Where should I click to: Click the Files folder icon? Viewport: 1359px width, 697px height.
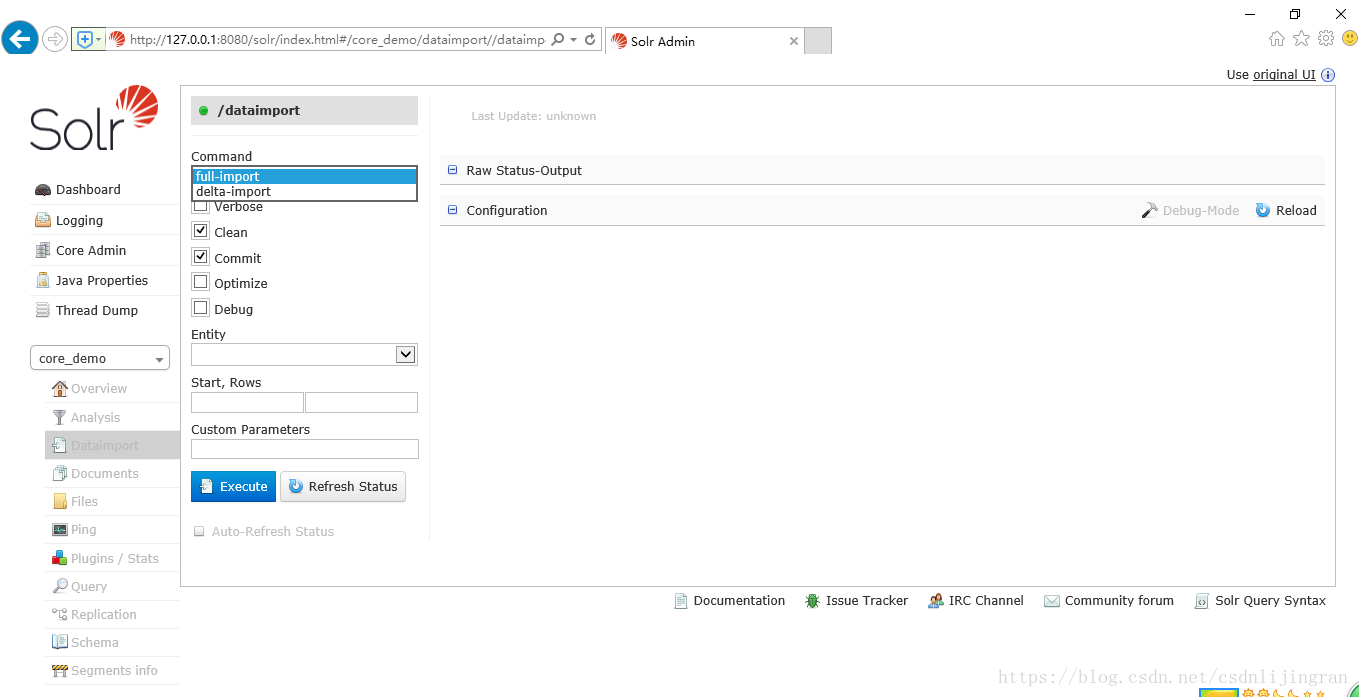click(60, 501)
